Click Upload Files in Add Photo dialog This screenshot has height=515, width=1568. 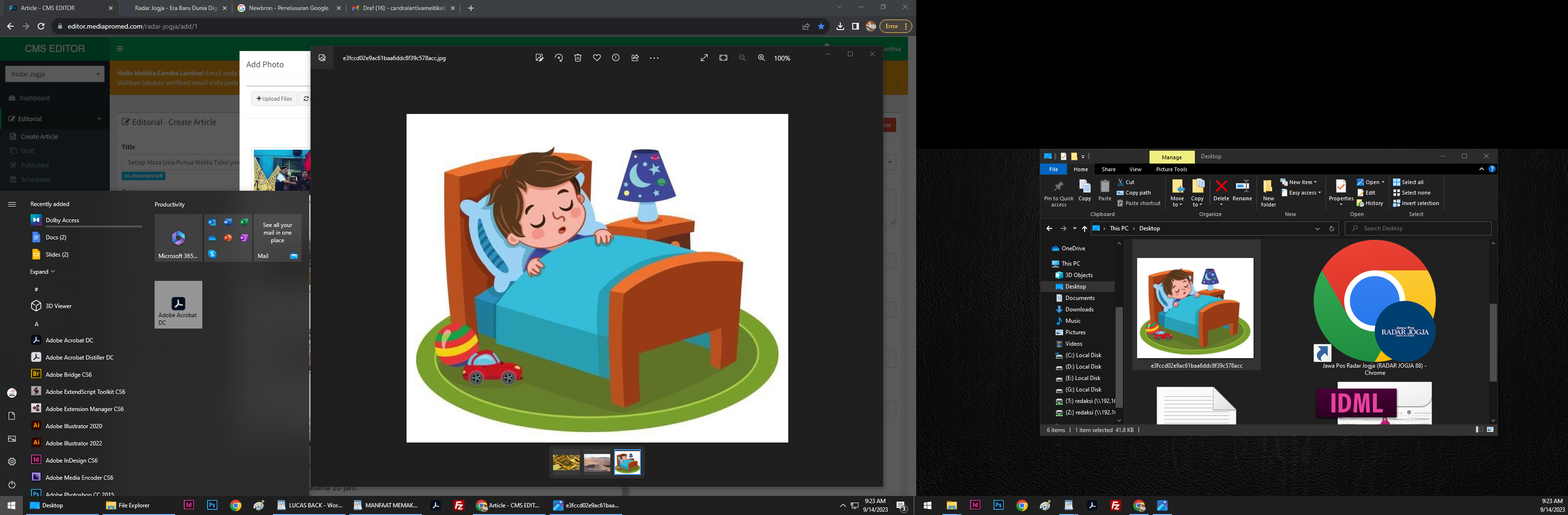point(274,99)
